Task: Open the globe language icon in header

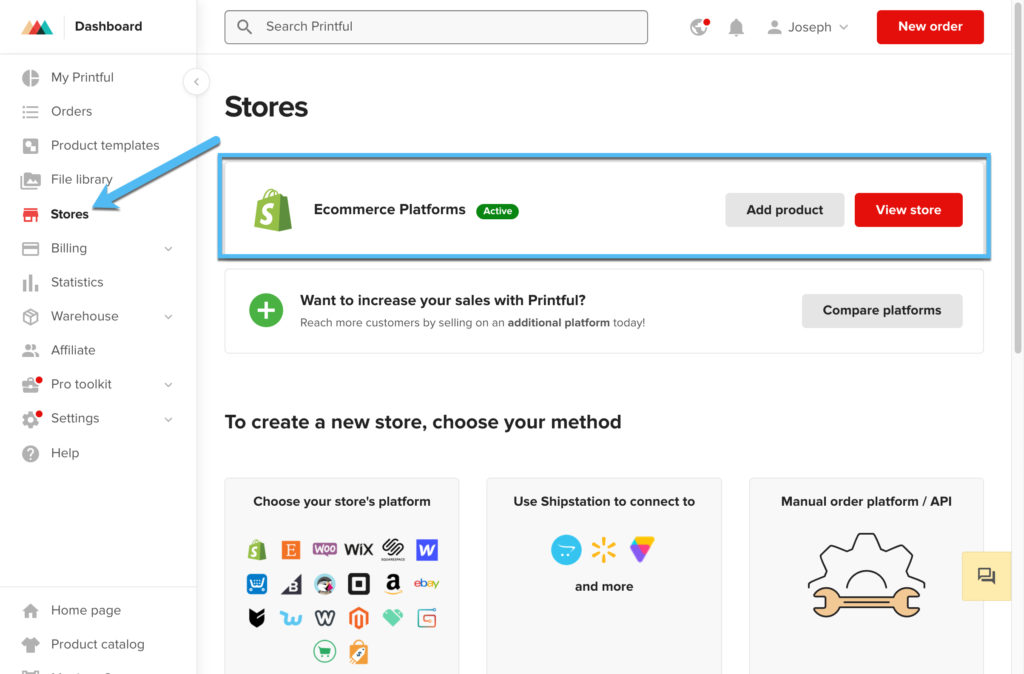Action: click(699, 27)
